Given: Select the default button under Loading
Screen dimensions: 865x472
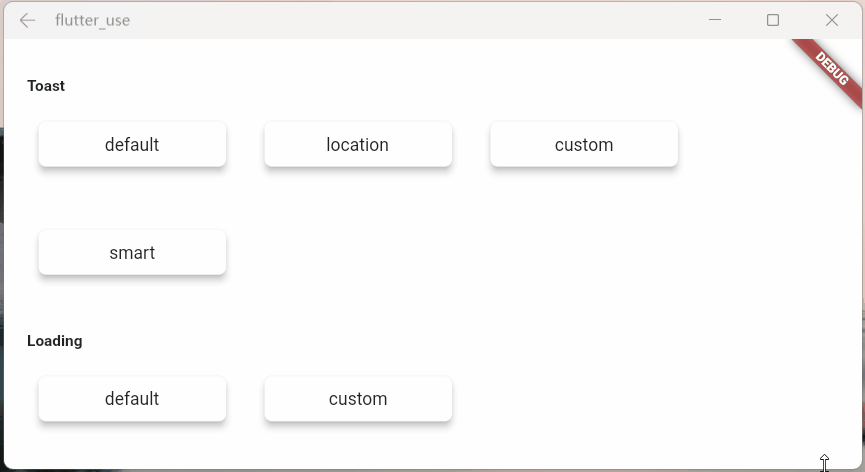Looking at the screenshot, I should coord(132,399).
